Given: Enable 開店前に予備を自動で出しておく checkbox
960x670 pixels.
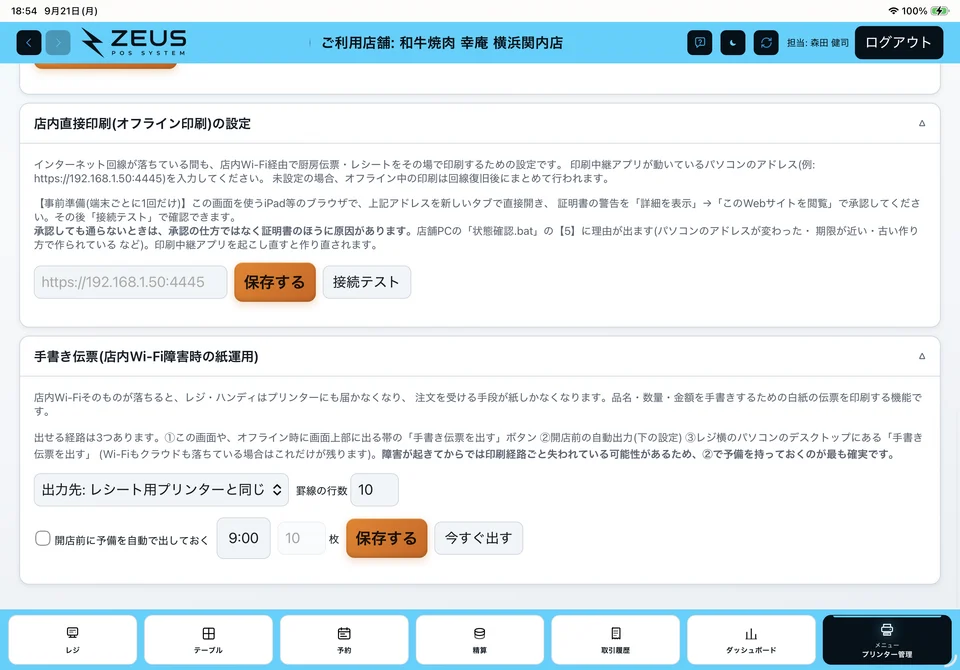Looking at the screenshot, I should 42,538.
